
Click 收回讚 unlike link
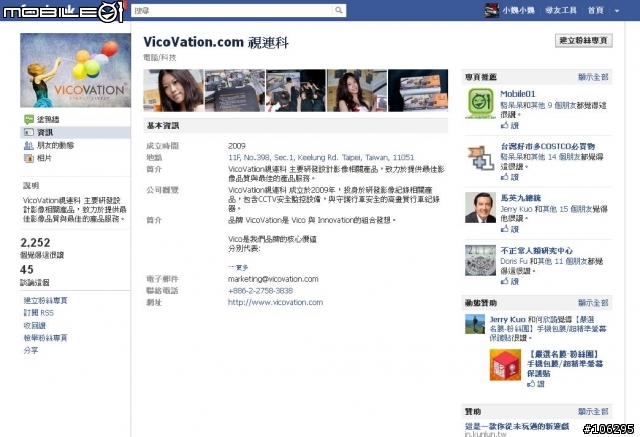tap(35, 326)
